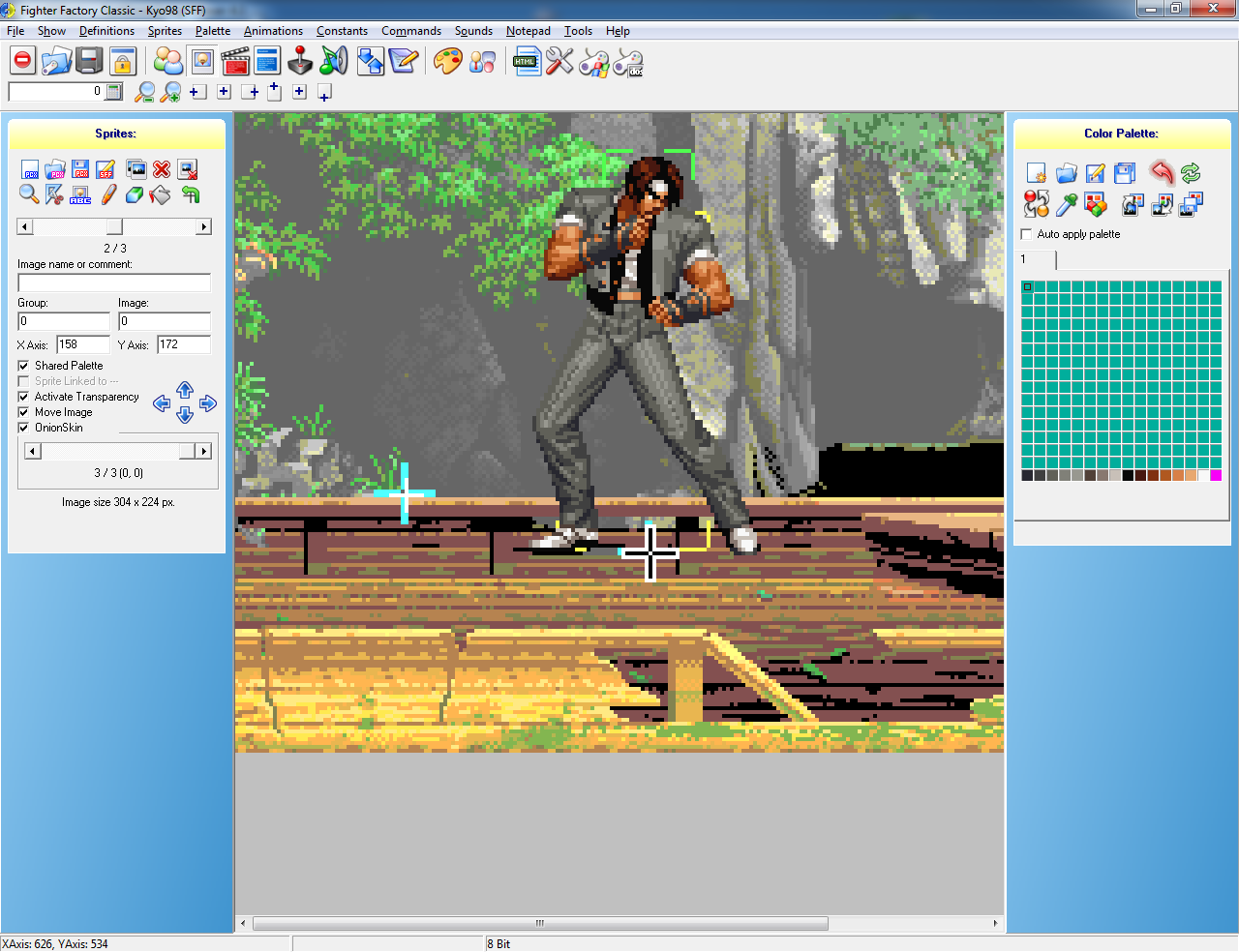The width and height of the screenshot is (1239, 952).
Task: Open the HTML export tool
Action: click(x=526, y=60)
